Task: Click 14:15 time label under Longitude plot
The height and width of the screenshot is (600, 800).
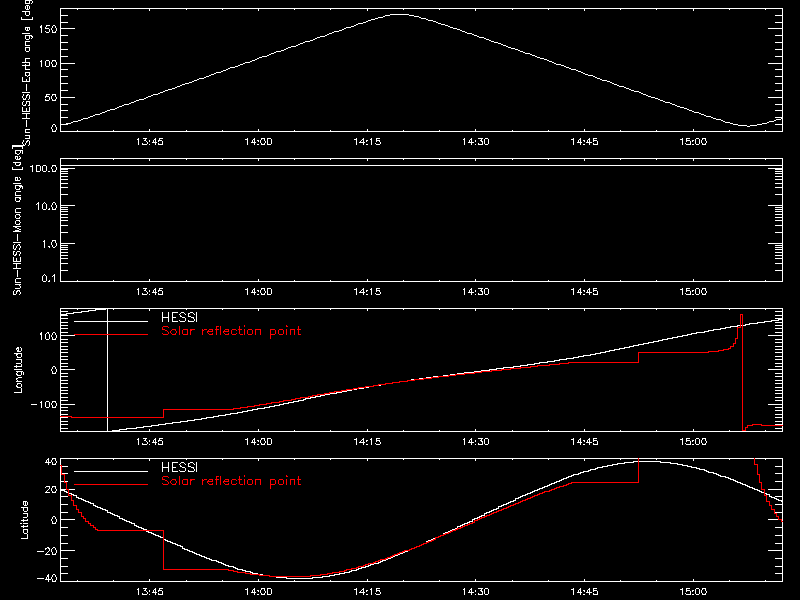Action: 367,442
